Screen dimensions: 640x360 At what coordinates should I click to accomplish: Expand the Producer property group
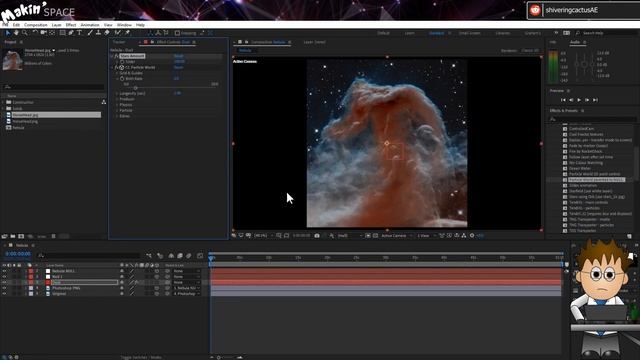coord(117,99)
